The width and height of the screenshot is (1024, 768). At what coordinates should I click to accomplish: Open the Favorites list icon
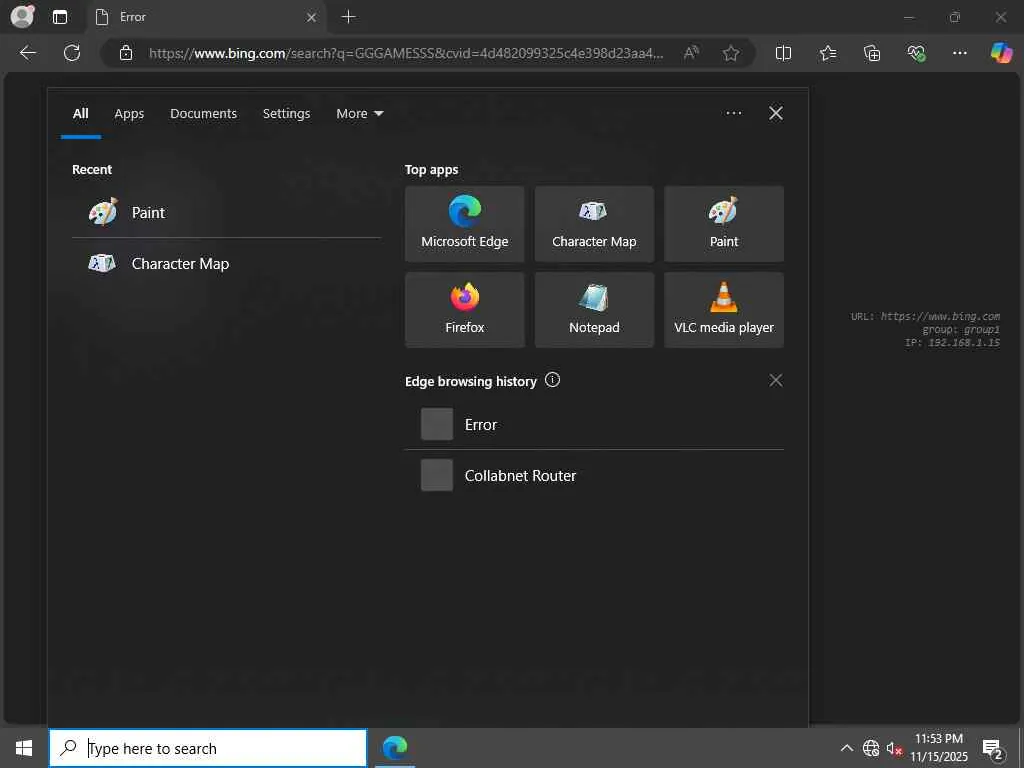click(x=827, y=53)
